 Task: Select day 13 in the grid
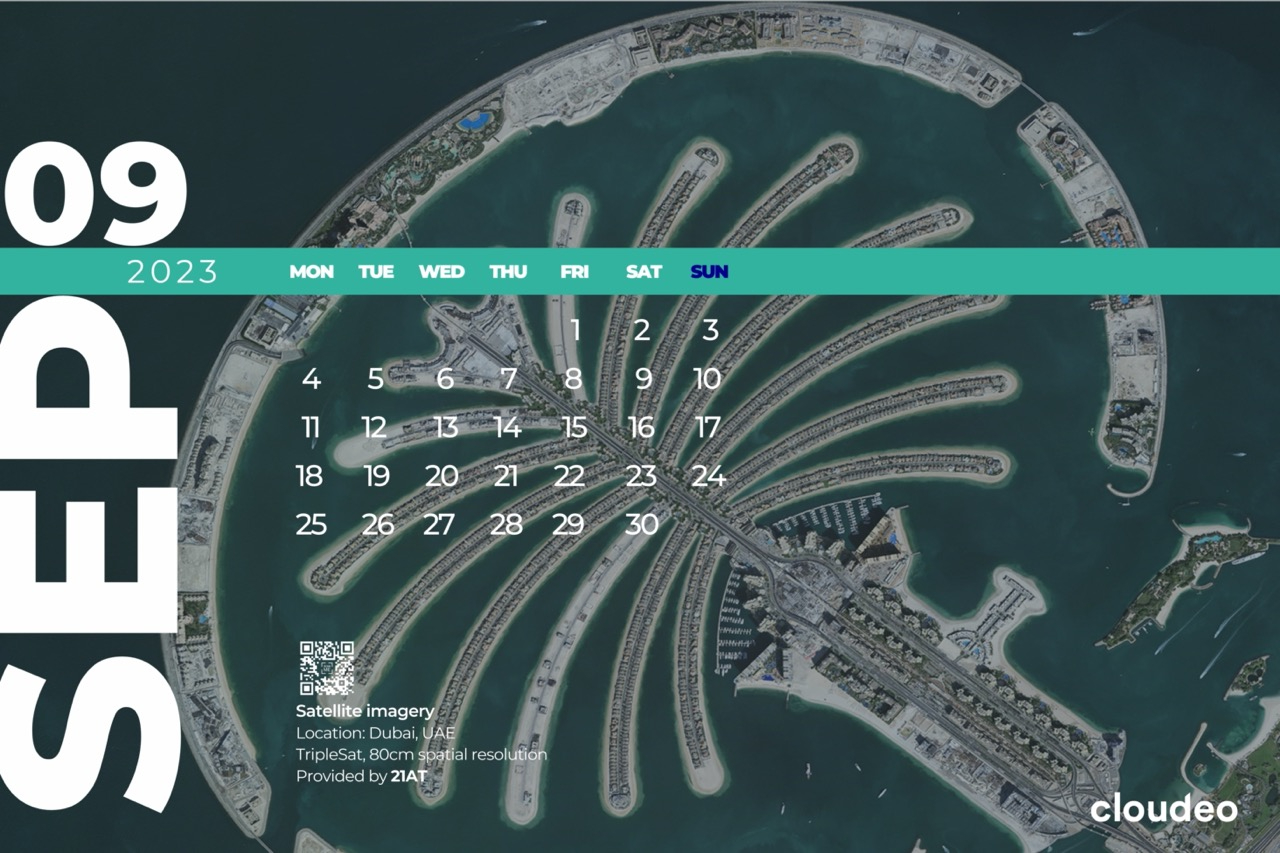pos(444,428)
